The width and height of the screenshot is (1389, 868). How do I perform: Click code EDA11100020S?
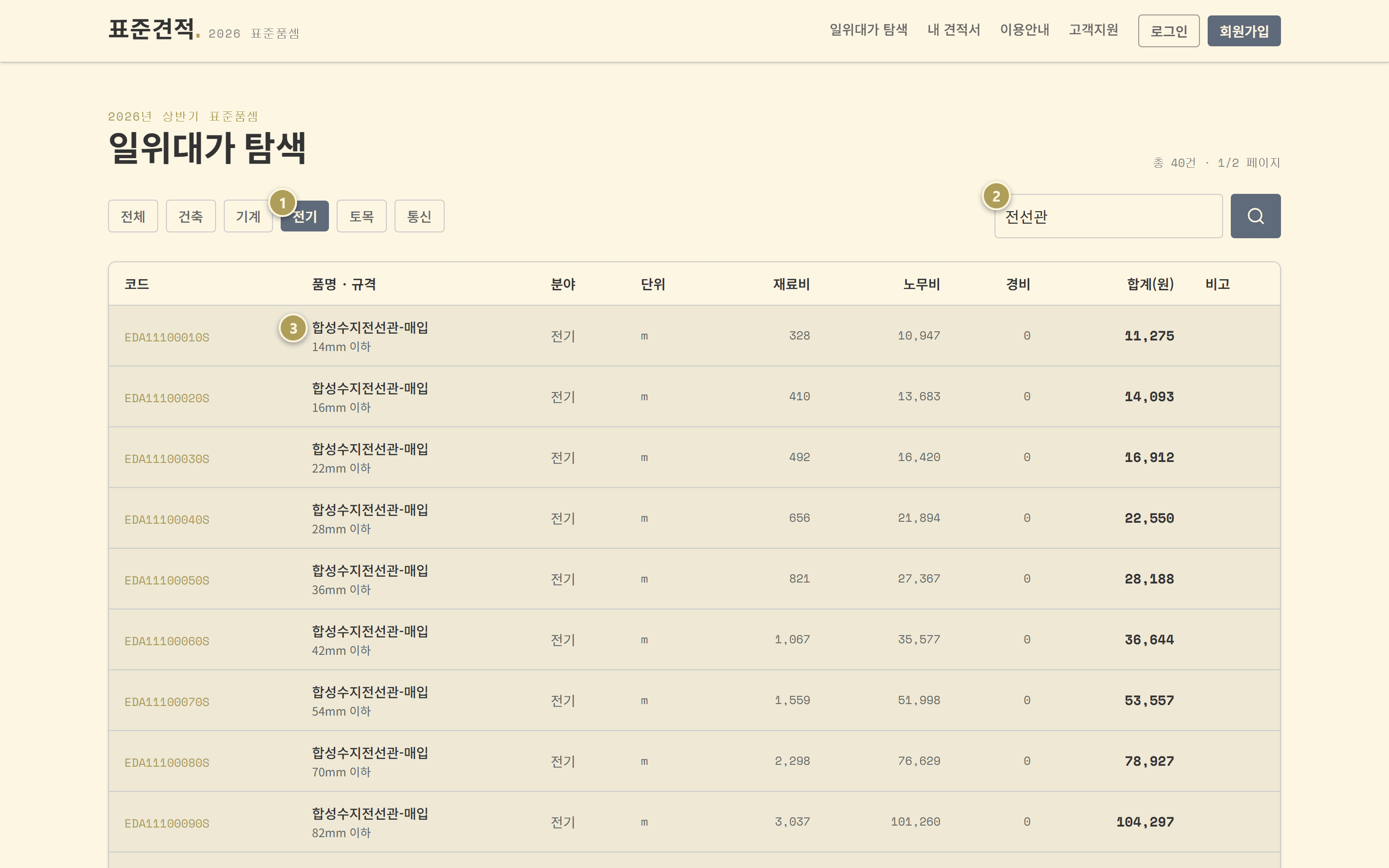coord(167,398)
